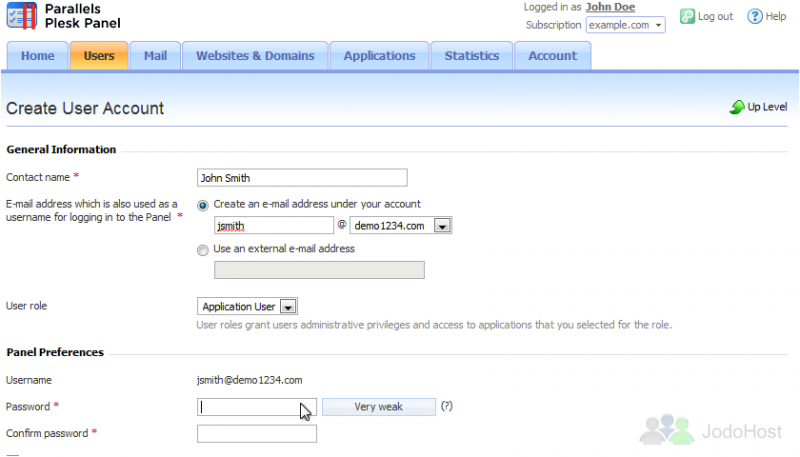Screen dimensions: 800x457
Task: Click the Log out link text
Action: coord(715,16)
